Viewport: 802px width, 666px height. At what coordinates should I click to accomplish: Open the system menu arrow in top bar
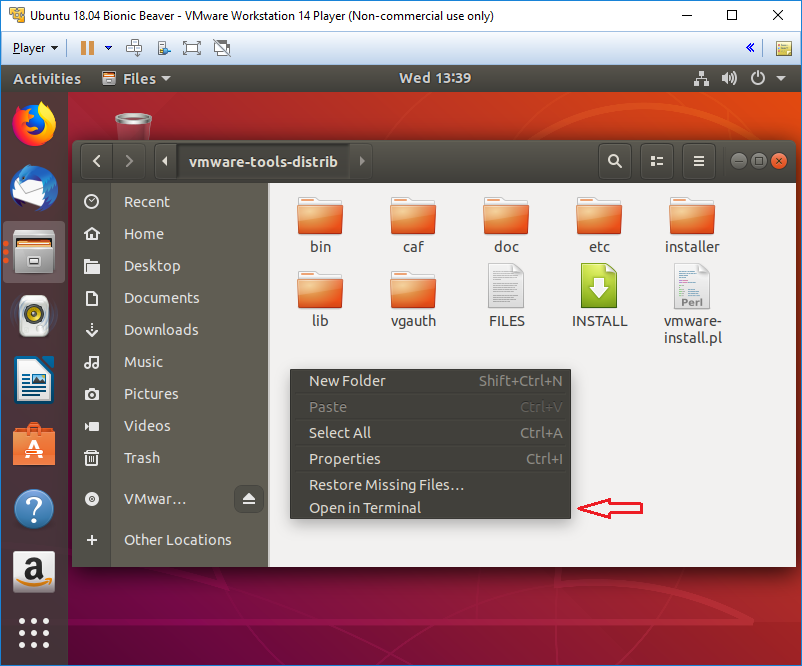pyautogui.click(x=781, y=79)
